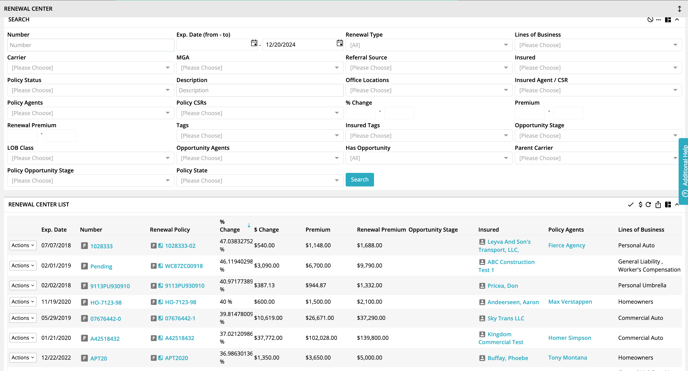
Task: Click the policy icon beside Pending number
Action: (84, 266)
